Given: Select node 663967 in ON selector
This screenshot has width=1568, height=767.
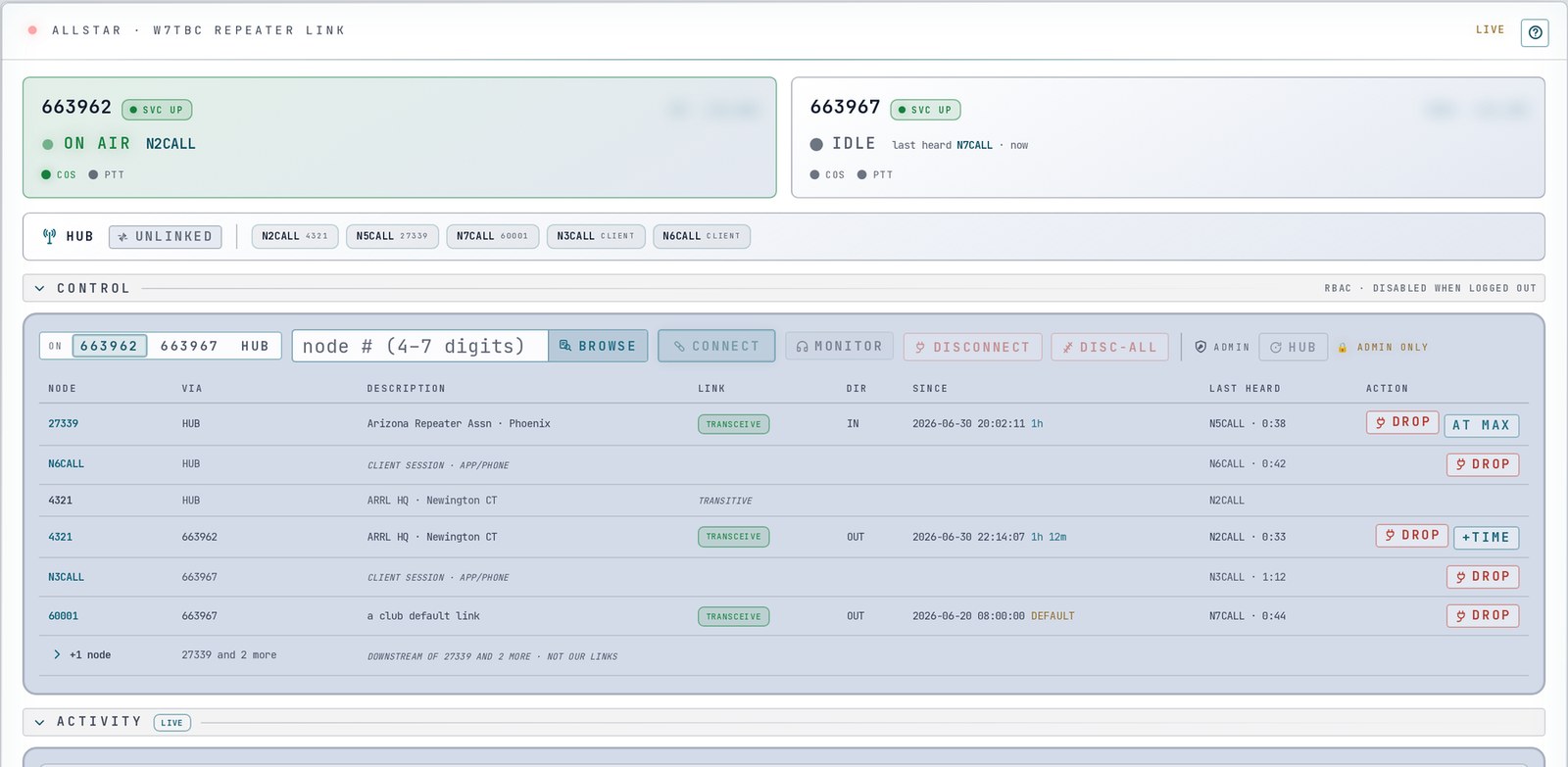Looking at the screenshot, I should [x=189, y=346].
